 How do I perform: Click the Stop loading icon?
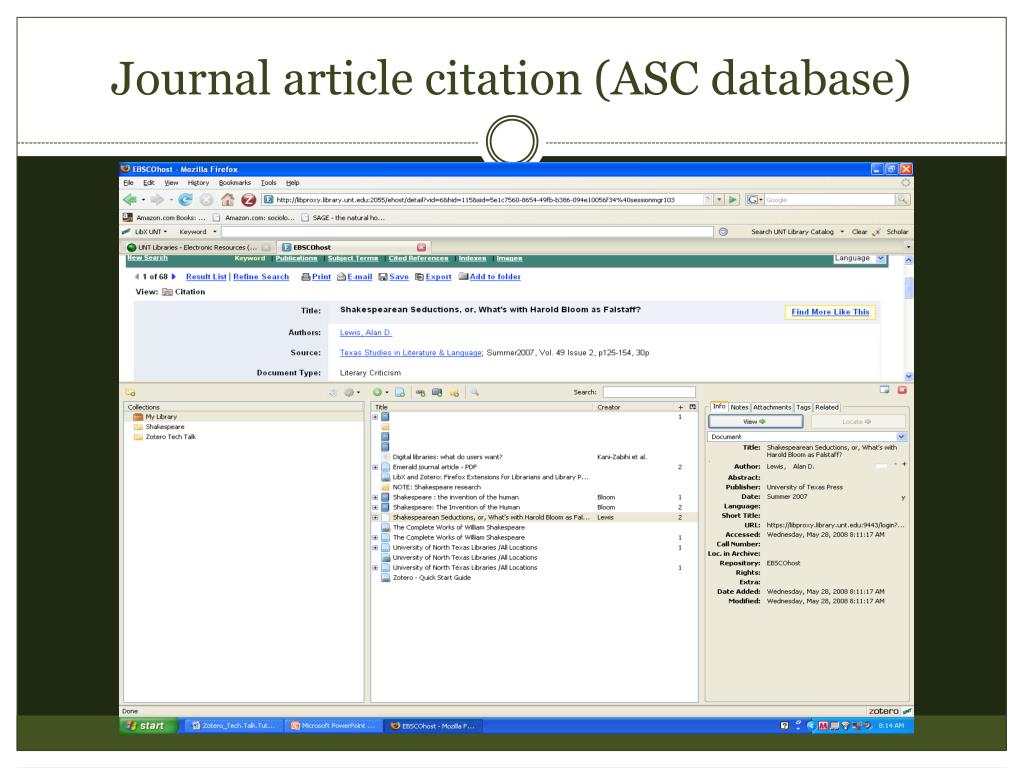click(206, 199)
